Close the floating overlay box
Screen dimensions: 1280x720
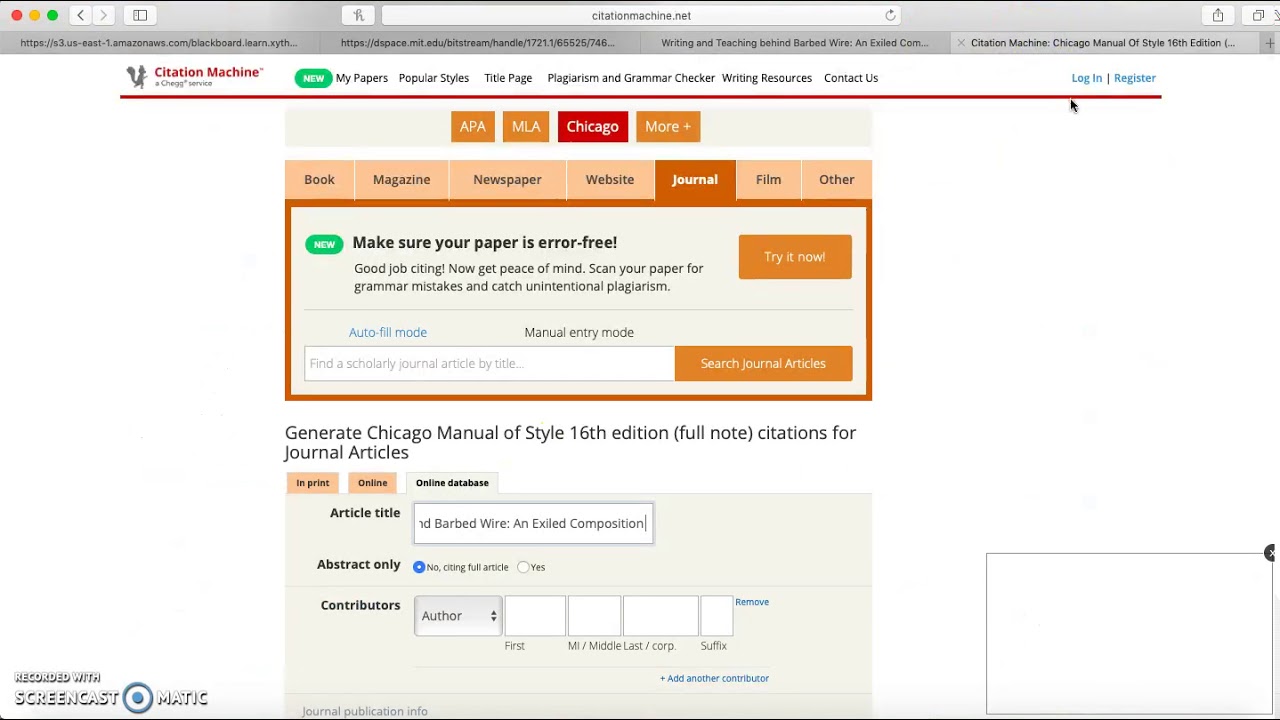click(x=1270, y=553)
